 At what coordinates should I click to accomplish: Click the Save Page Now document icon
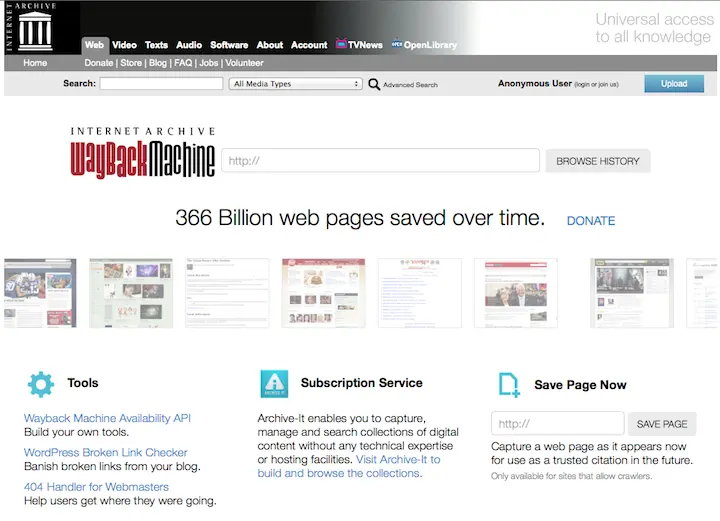pos(509,385)
